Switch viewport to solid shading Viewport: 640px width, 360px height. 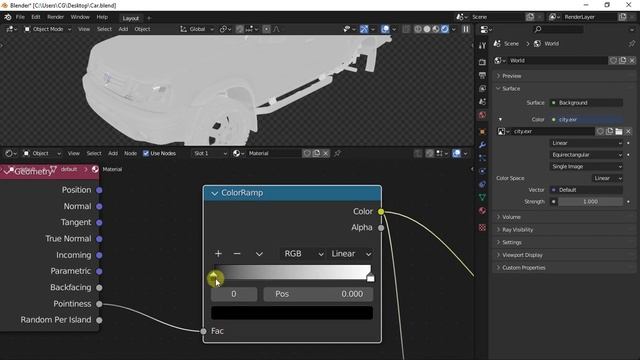tap(427, 29)
